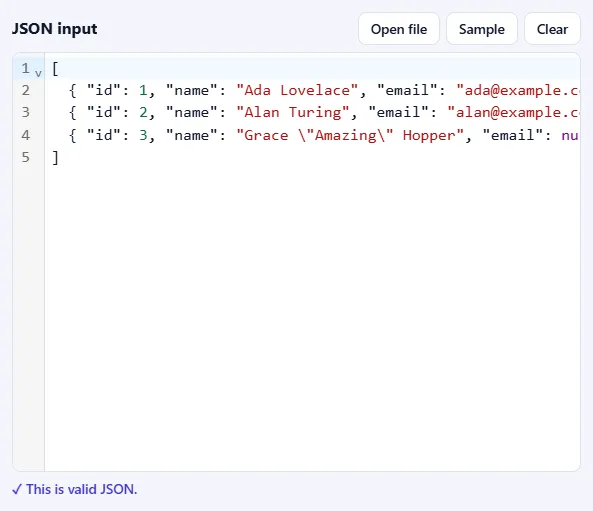This screenshot has width=593, height=511.
Task: Click the "name" key on line 3
Action: tap(191, 113)
